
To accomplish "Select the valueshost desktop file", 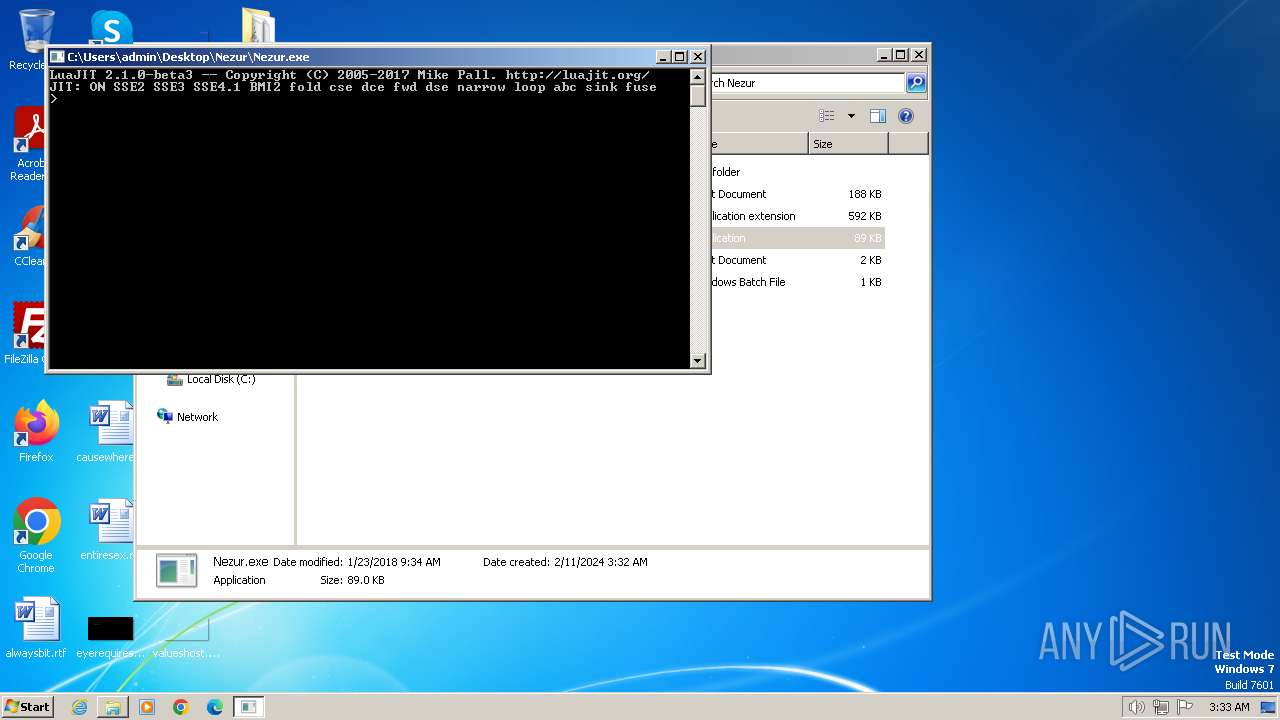I will click(185, 636).
